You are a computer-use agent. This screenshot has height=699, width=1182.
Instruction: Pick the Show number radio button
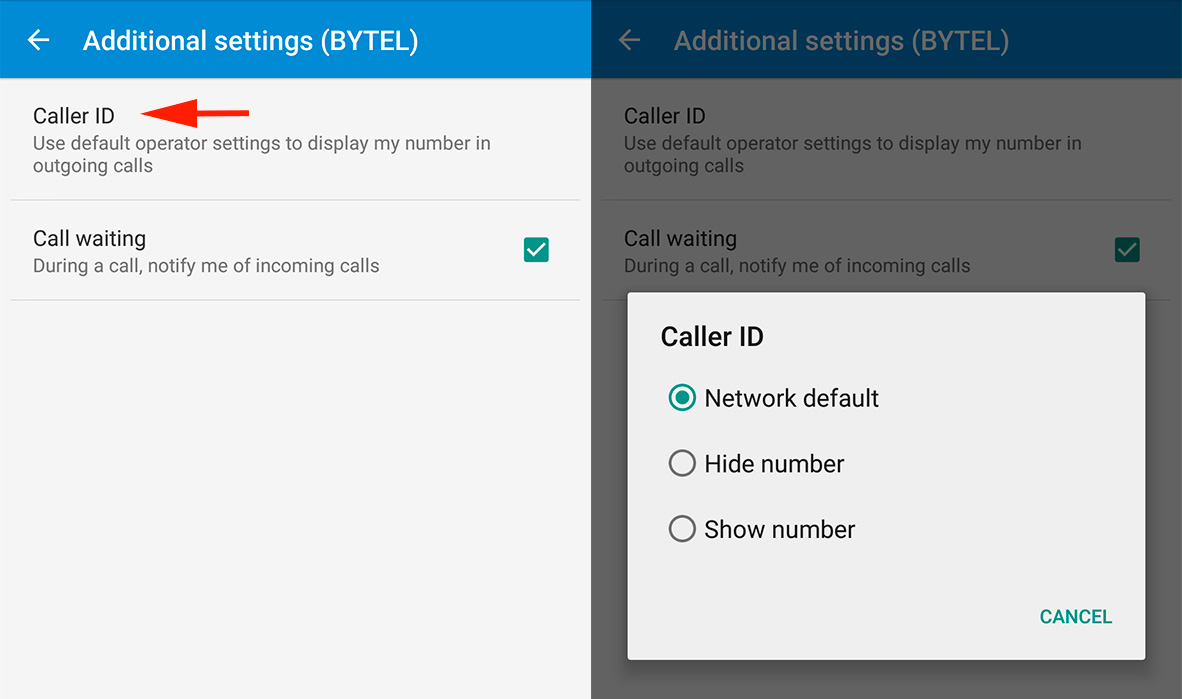[682, 529]
